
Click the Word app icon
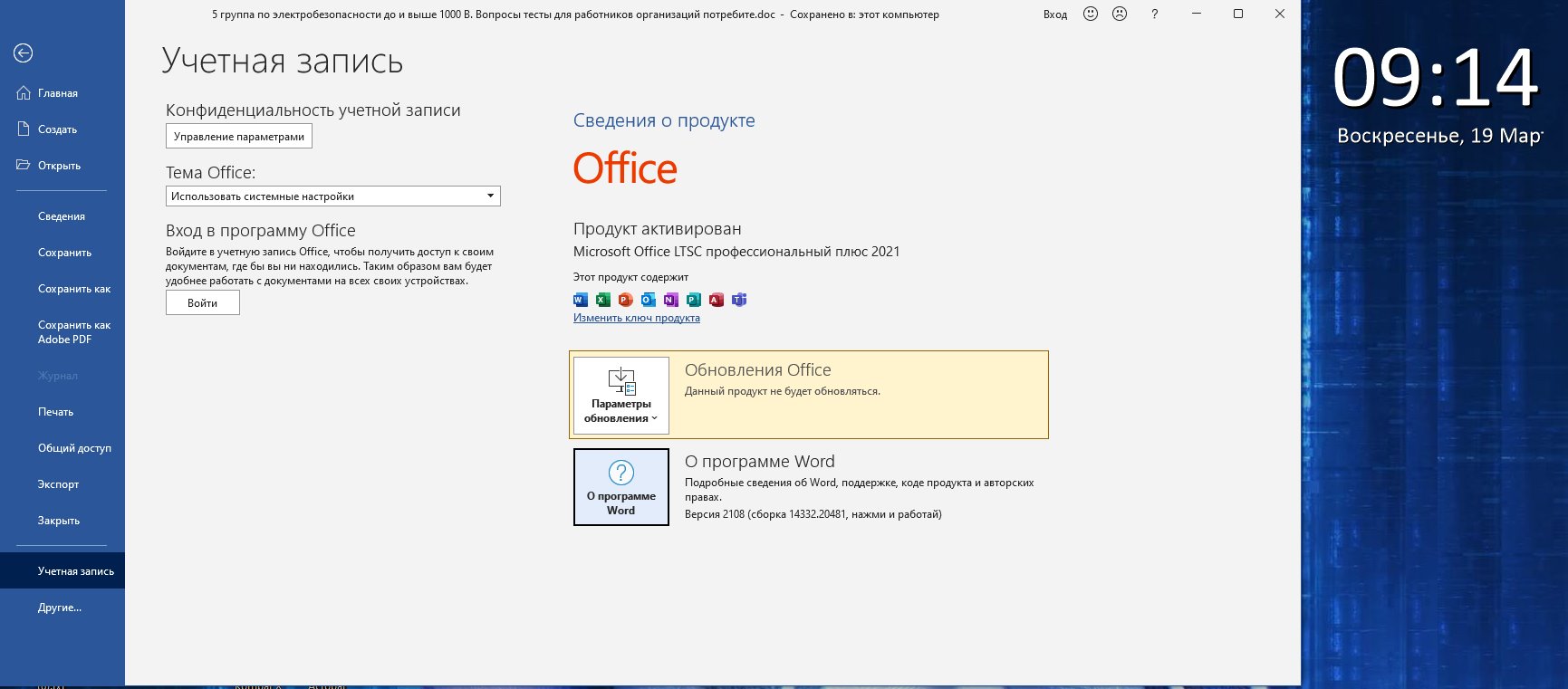click(x=581, y=300)
